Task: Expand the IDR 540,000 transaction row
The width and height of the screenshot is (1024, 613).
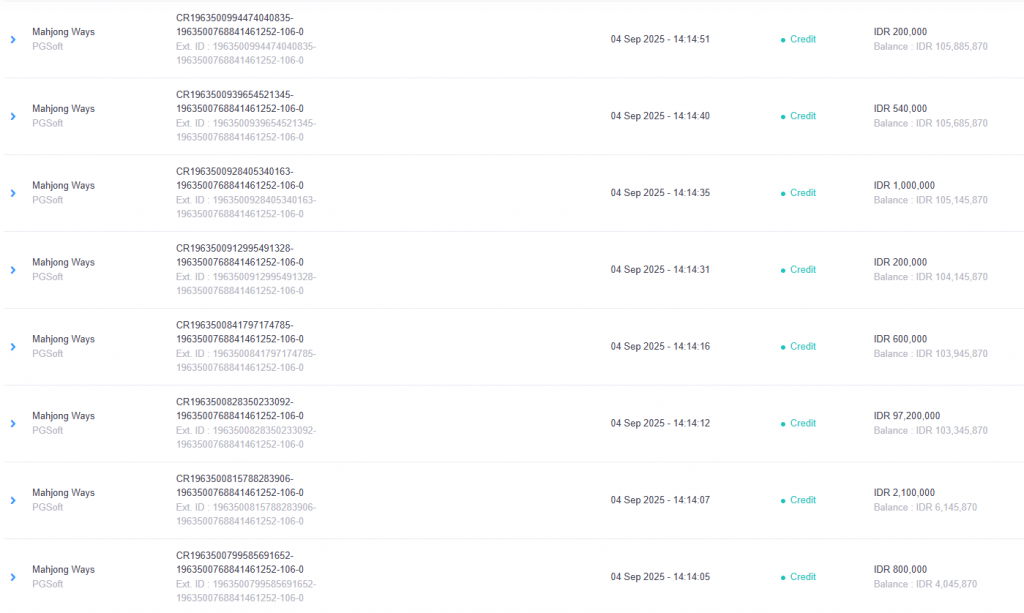Action: click(13, 116)
